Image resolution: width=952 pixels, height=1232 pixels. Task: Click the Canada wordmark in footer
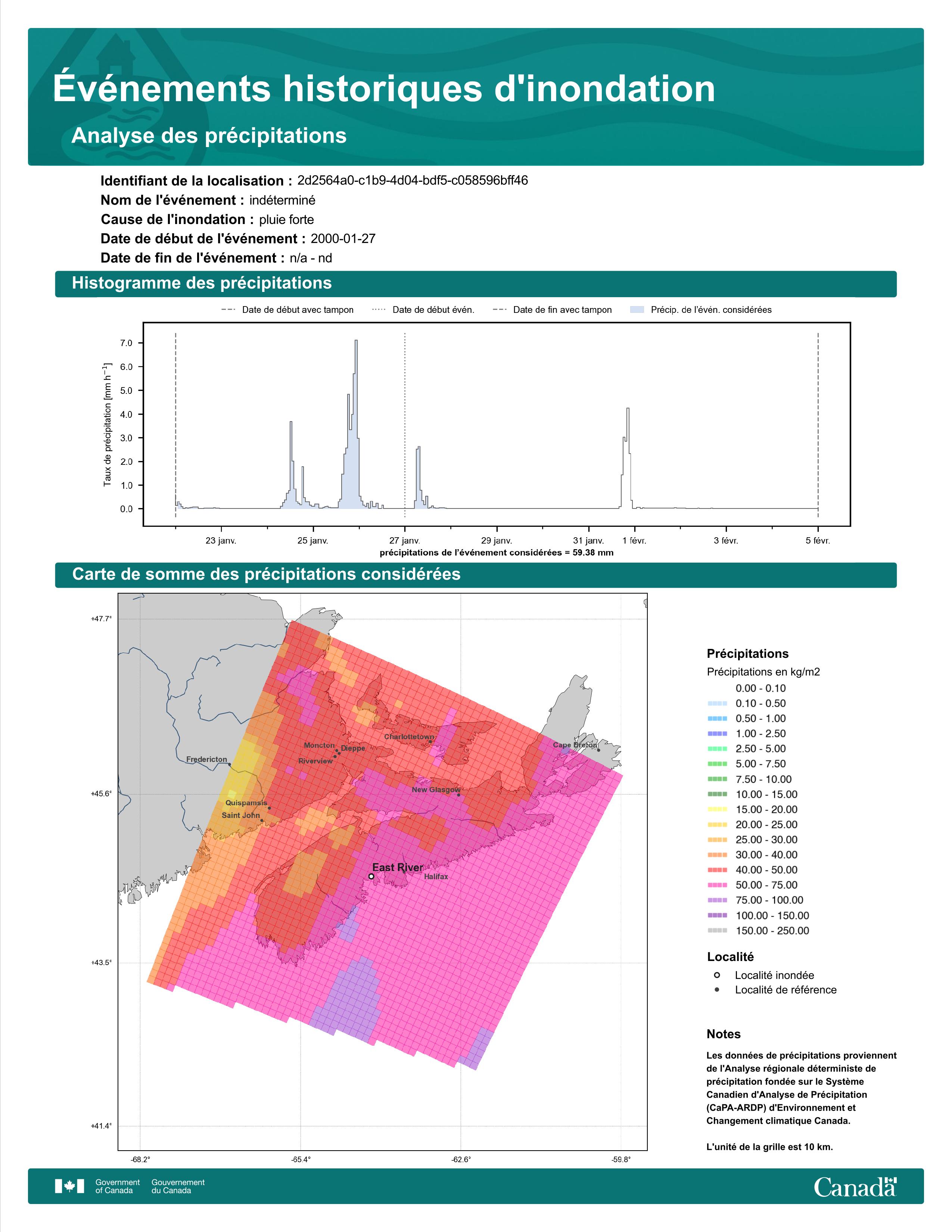click(855, 1186)
